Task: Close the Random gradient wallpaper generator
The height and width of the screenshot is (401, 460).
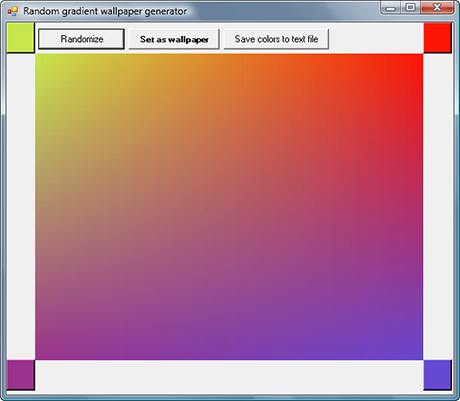Action: pos(437,8)
